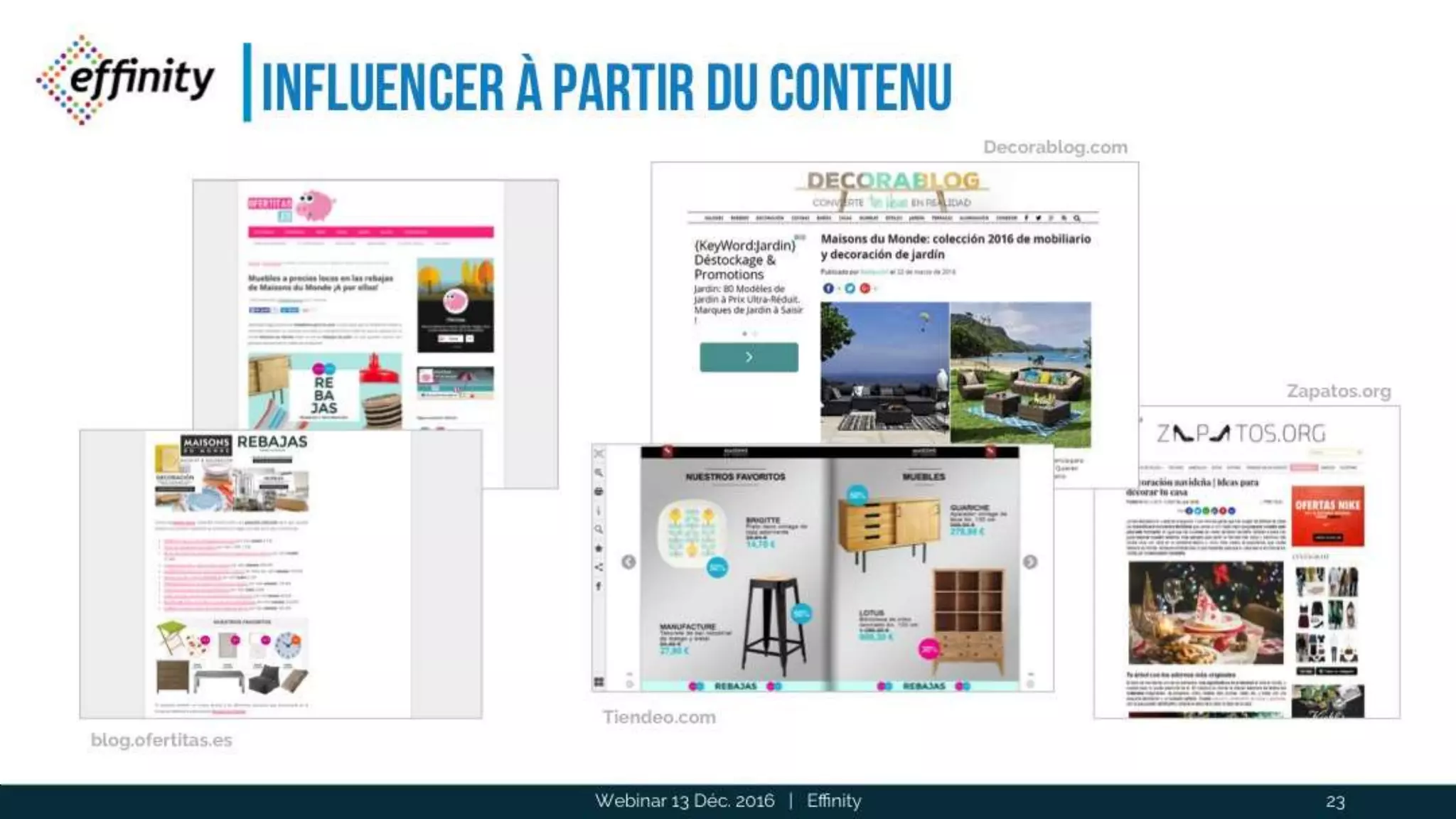Click the Lotus wooden shelf unit in catalog
Viewport: 1456px width, 819px height.
click(968, 621)
